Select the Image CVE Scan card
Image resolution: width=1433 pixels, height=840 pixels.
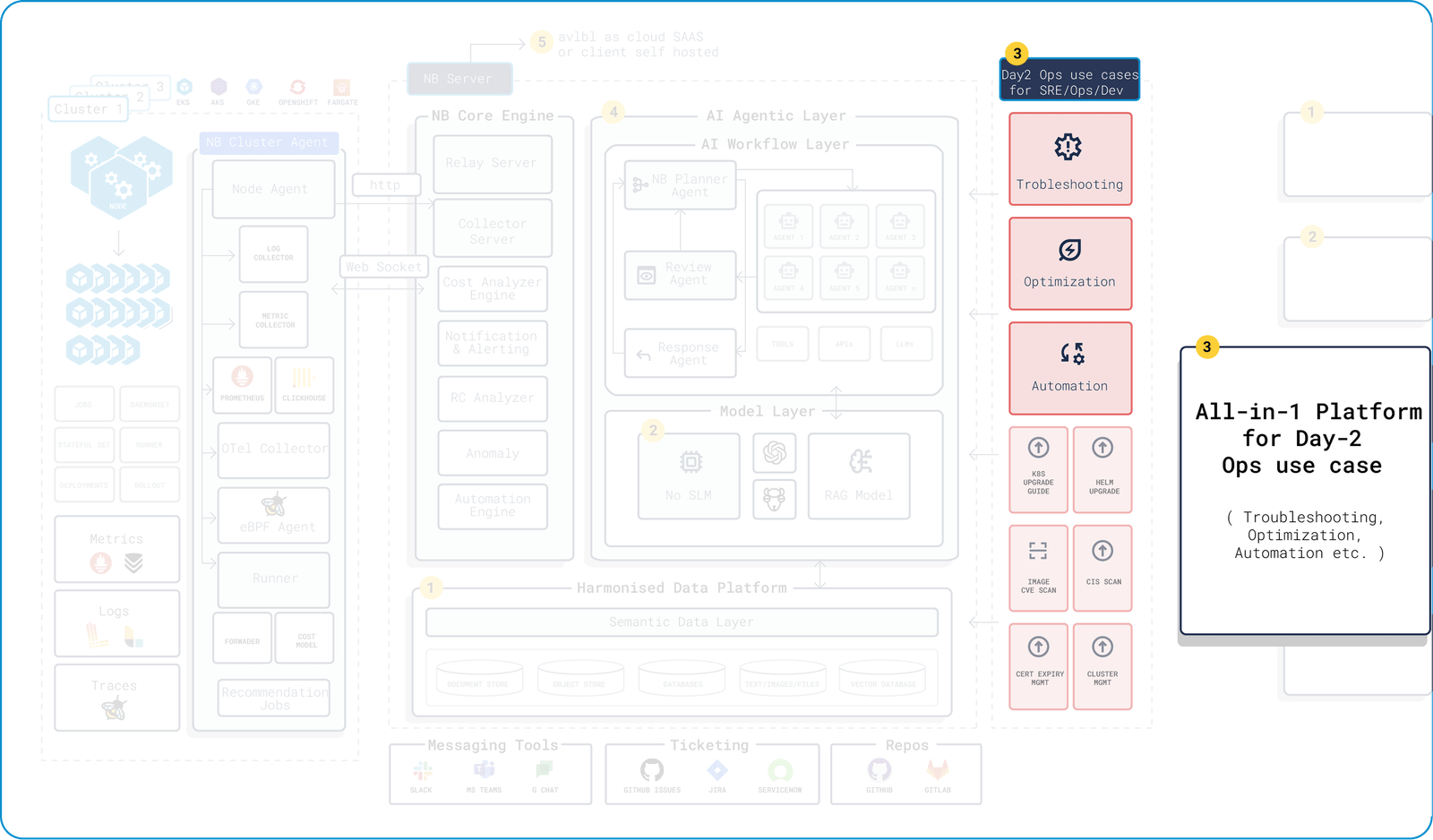1038,568
